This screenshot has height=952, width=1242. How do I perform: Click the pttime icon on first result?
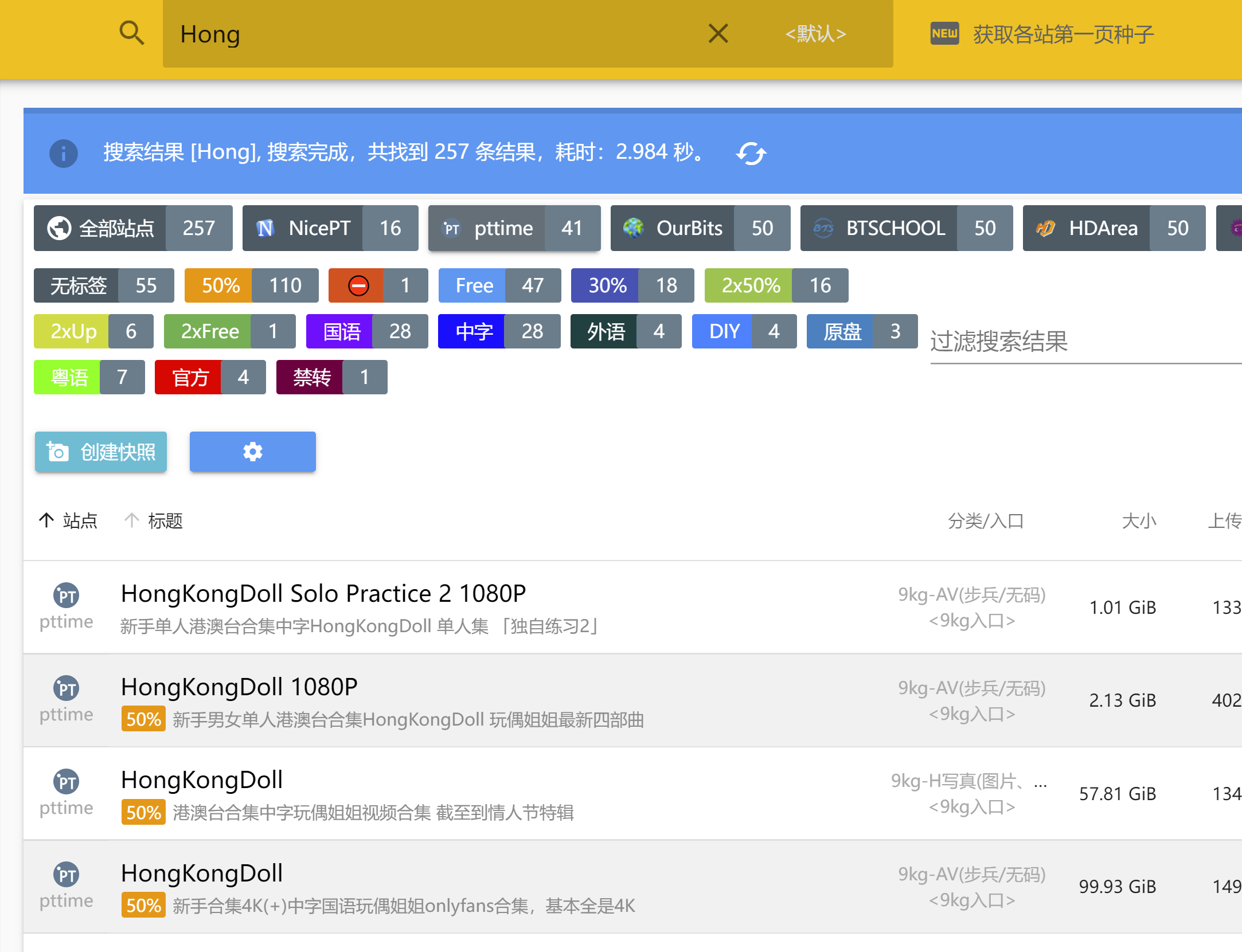[x=67, y=596]
